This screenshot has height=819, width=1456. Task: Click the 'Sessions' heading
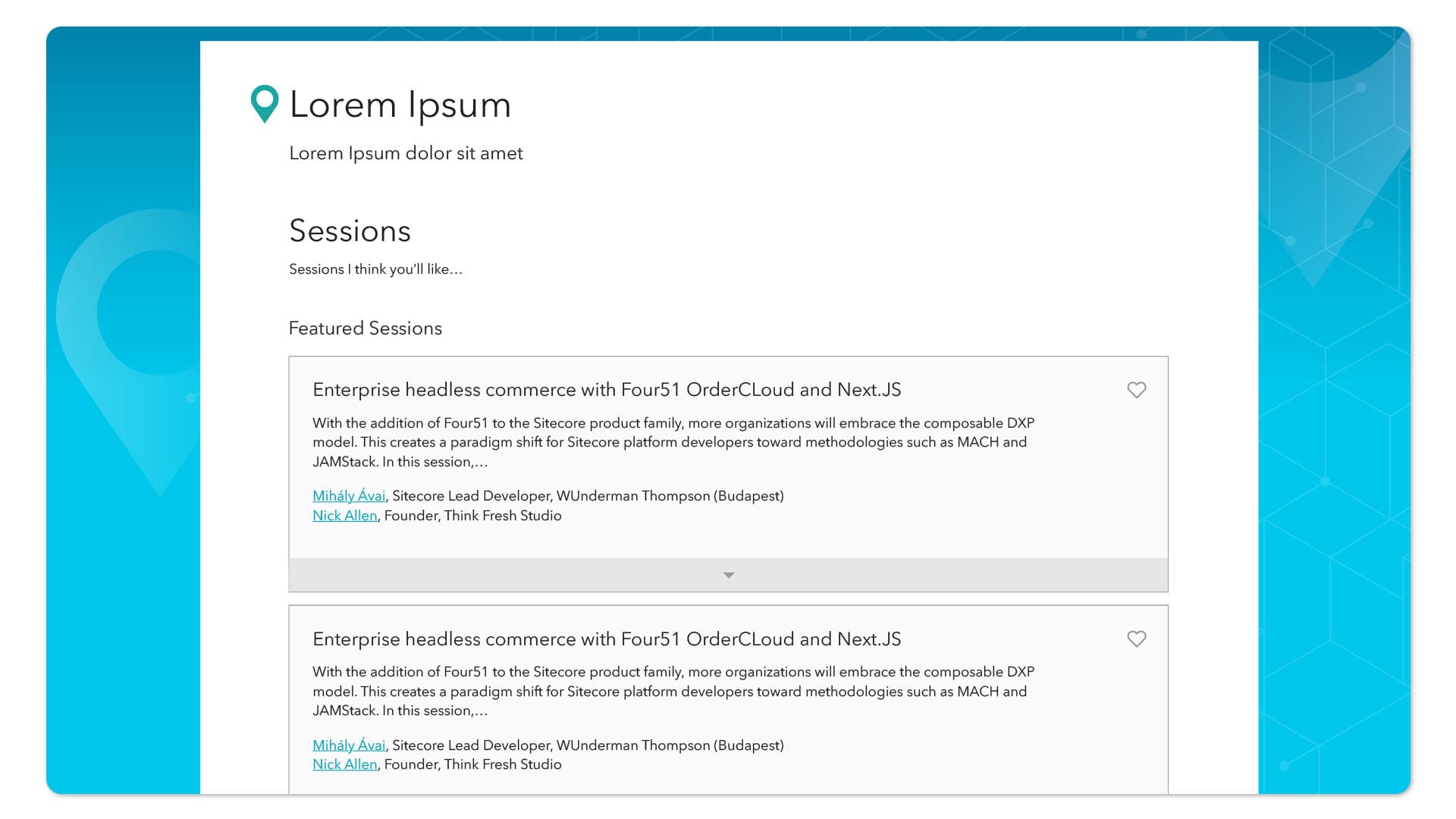point(350,231)
